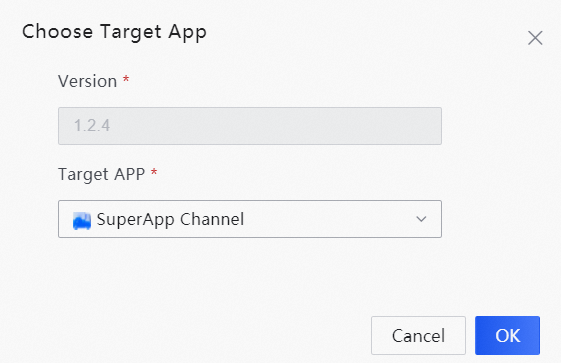The image size is (561, 363).
Task: Click the down arrow icon in Target APP selector
Action: click(421, 219)
